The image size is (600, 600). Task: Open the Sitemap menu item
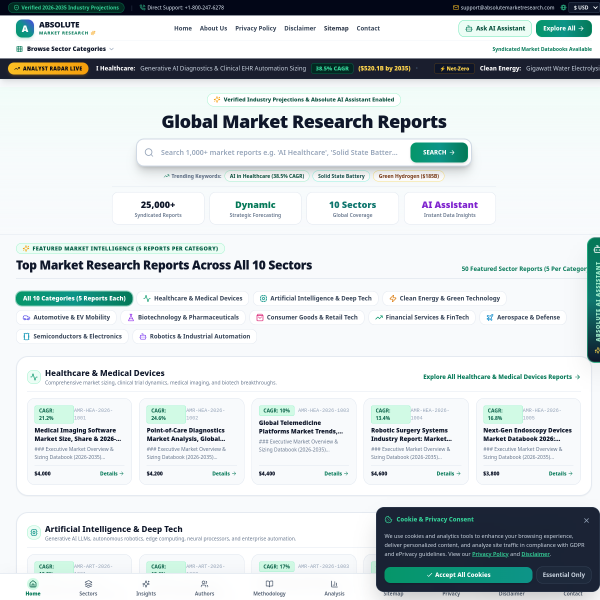click(336, 28)
